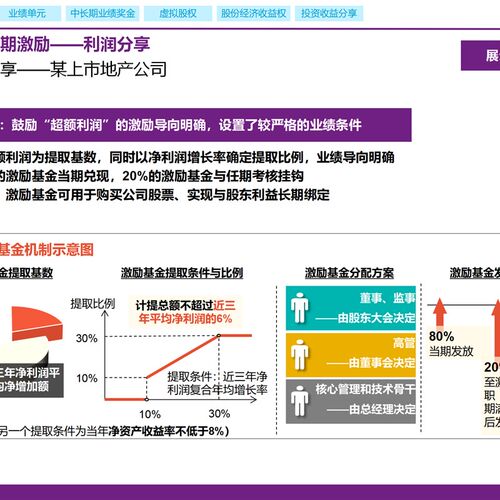Click the 30% x-axis label
The height and width of the screenshot is (500, 500).
click(x=219, y=413)
